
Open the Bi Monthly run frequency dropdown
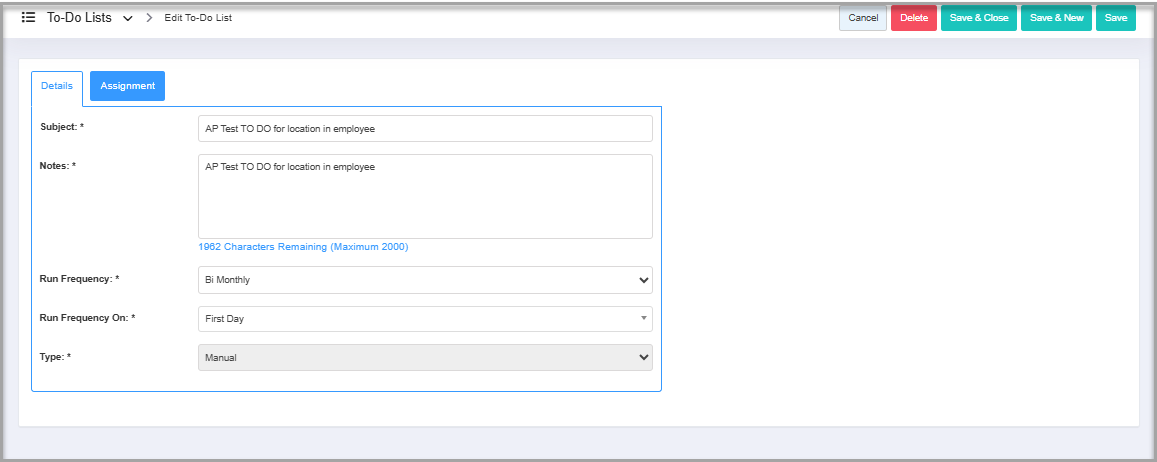(x=425, y=280)
